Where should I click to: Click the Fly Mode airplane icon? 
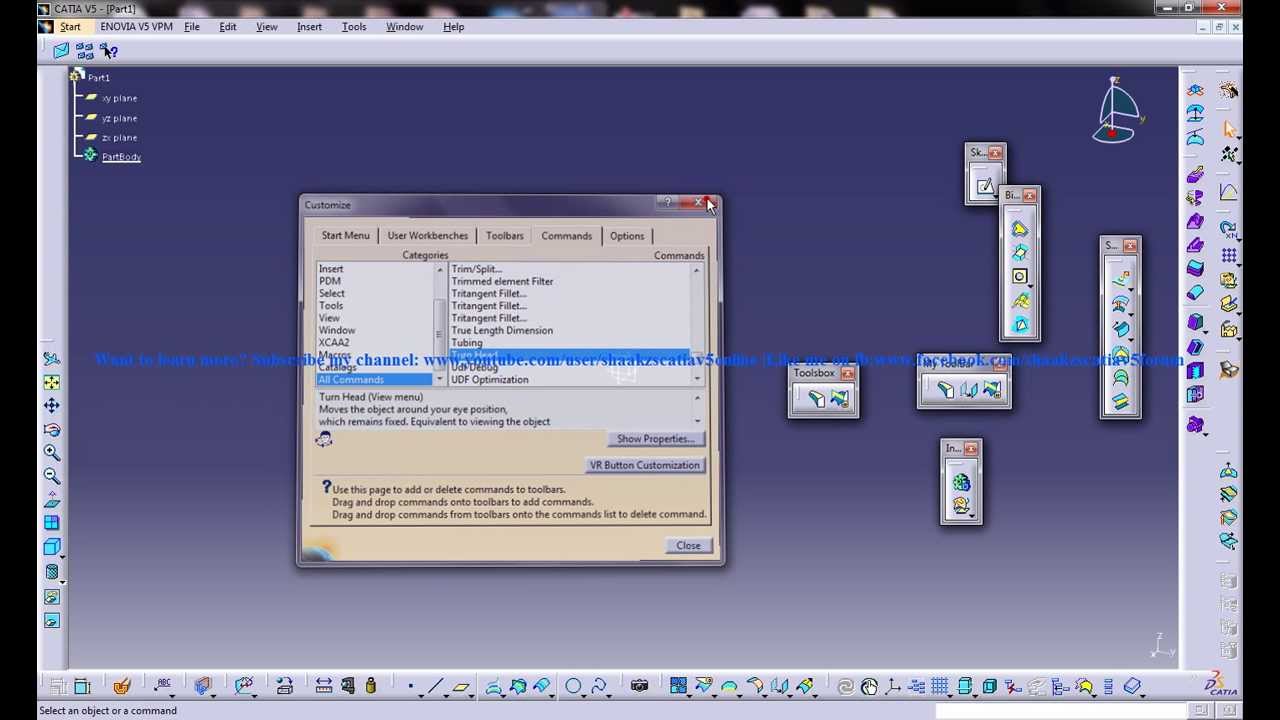pos(51,358)
